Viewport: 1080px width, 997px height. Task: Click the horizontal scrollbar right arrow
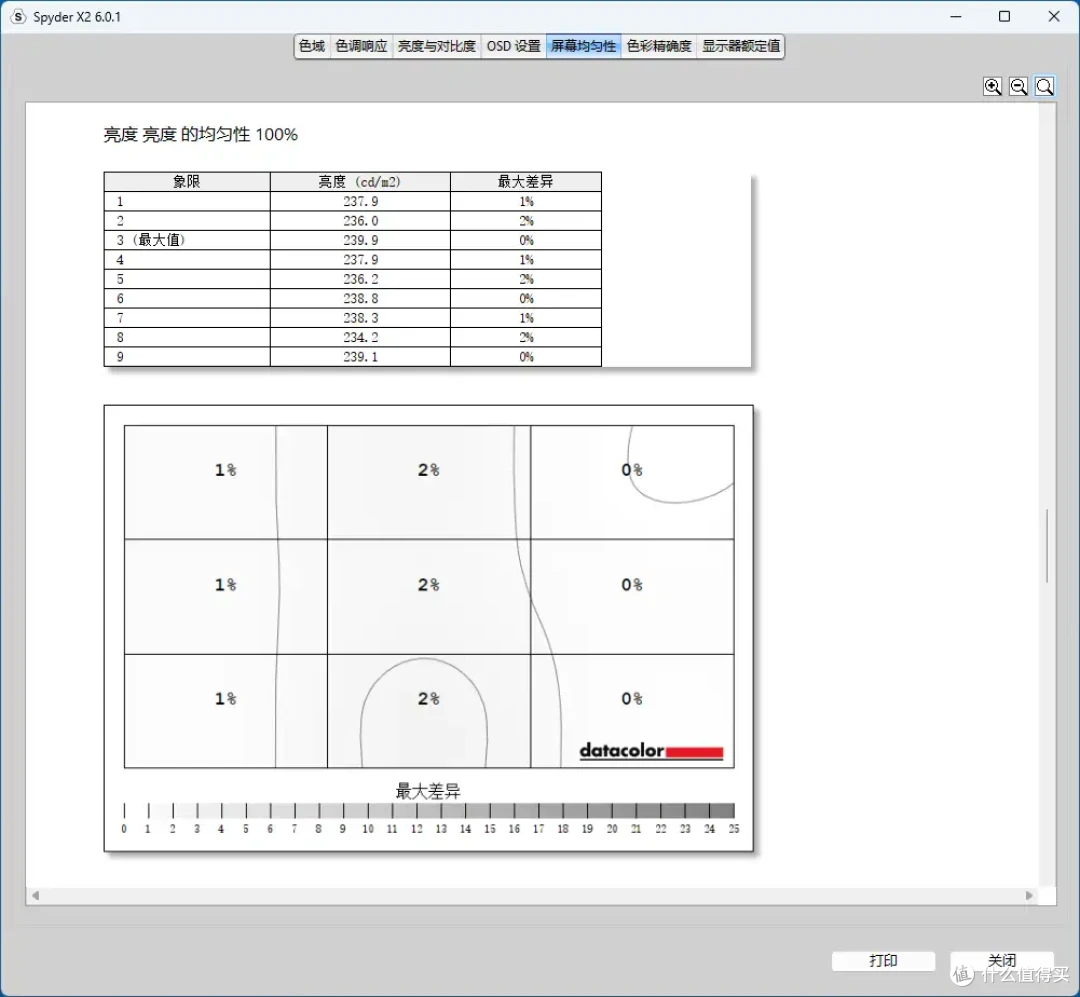click(x=1030, y=896)
